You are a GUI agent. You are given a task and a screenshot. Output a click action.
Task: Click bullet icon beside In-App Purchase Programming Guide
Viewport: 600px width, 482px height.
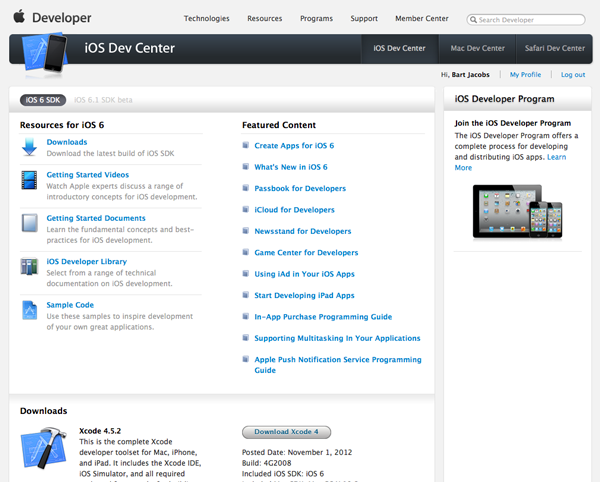point(246,316)
